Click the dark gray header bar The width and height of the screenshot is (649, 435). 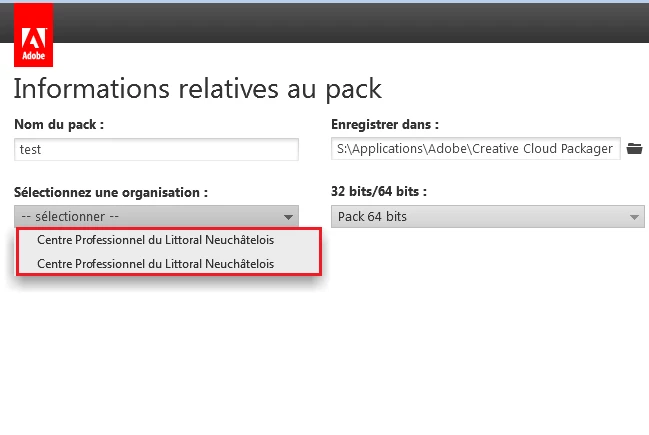351,23
